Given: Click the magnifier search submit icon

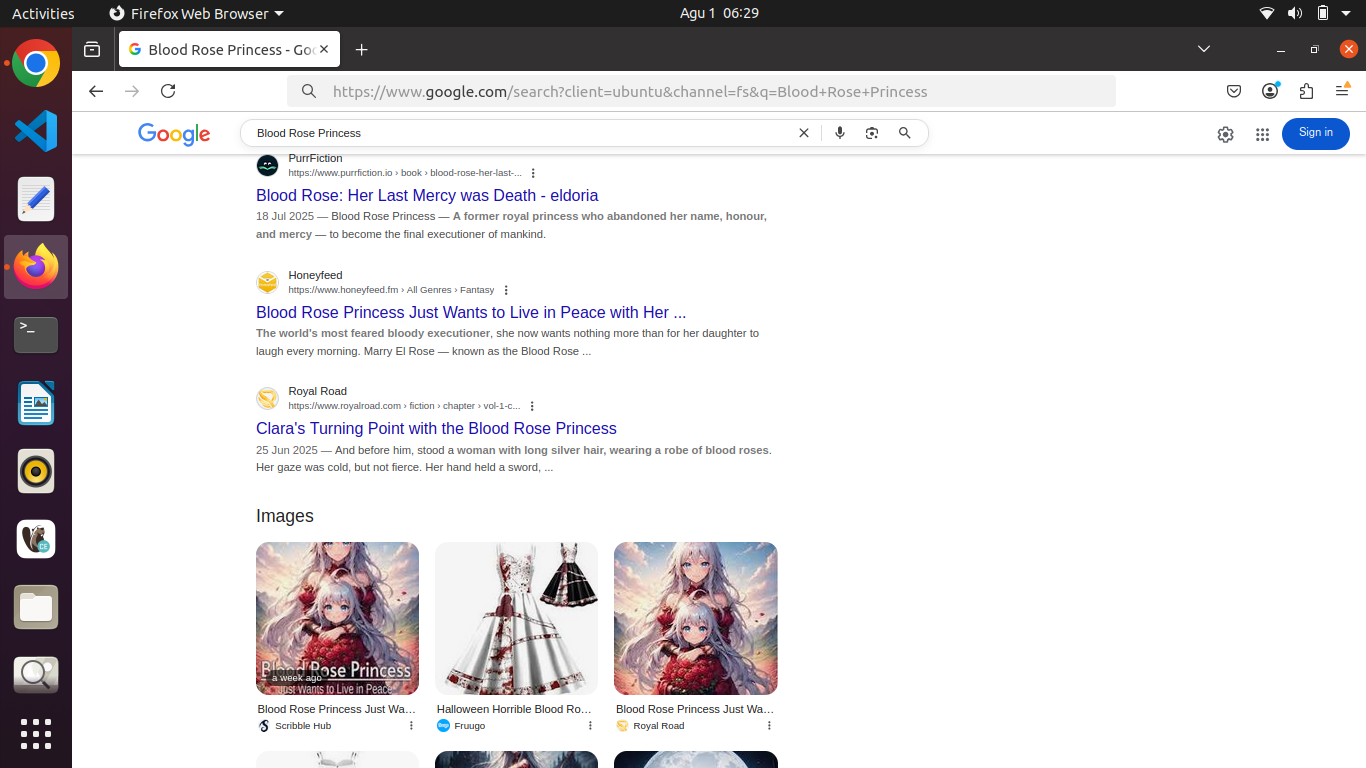Looking at the screenshot, I should tap(905, 133).
